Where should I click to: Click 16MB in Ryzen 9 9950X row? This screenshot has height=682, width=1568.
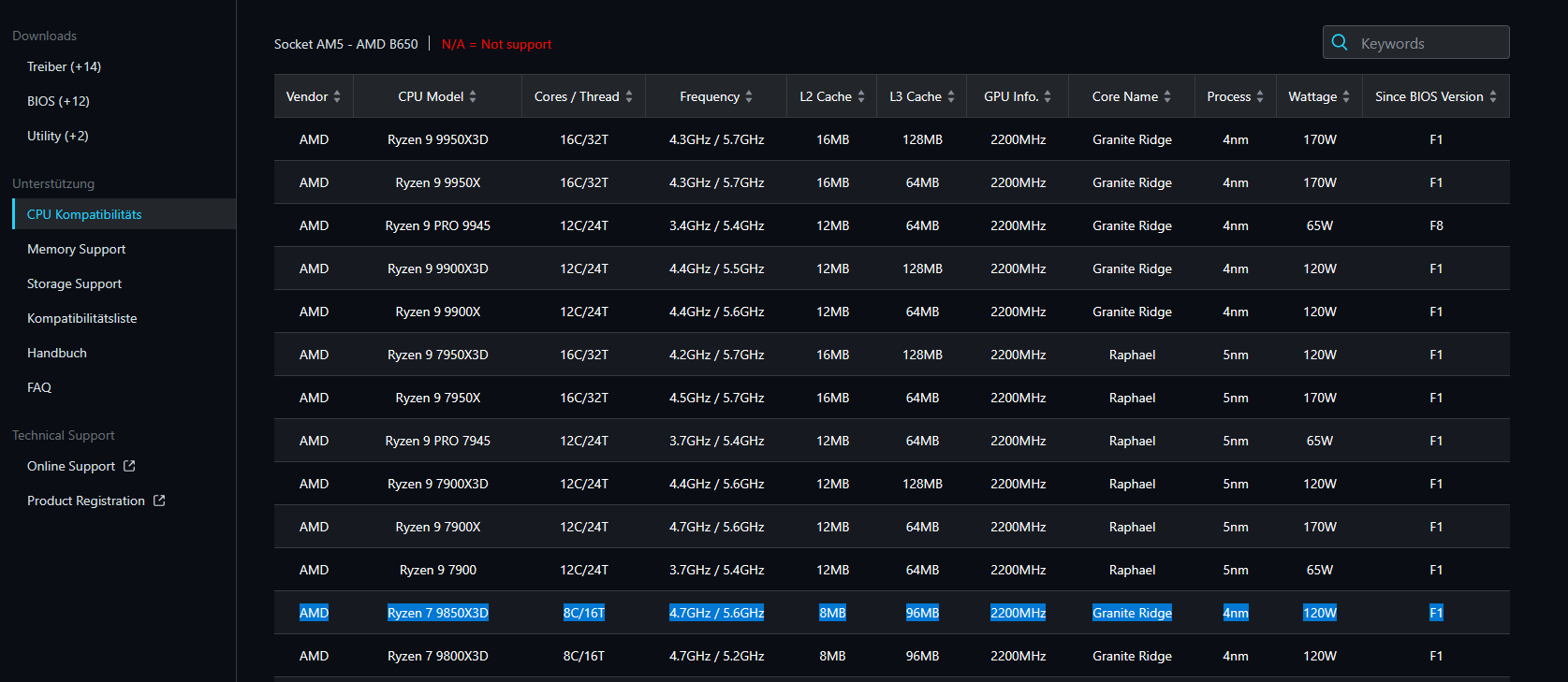[832, 182]
